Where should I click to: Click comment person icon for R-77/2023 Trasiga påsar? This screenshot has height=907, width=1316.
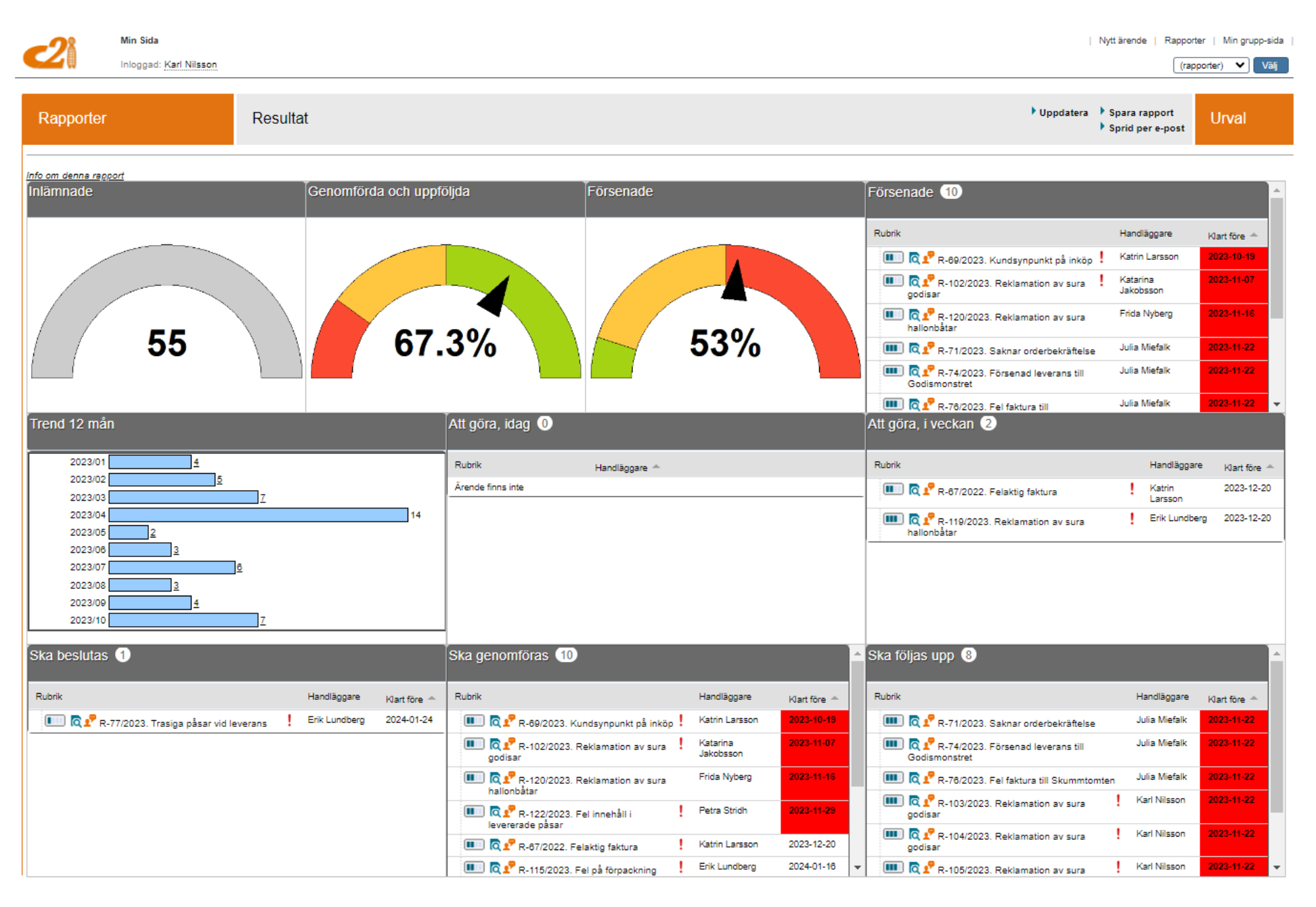(x=90, y=721)
